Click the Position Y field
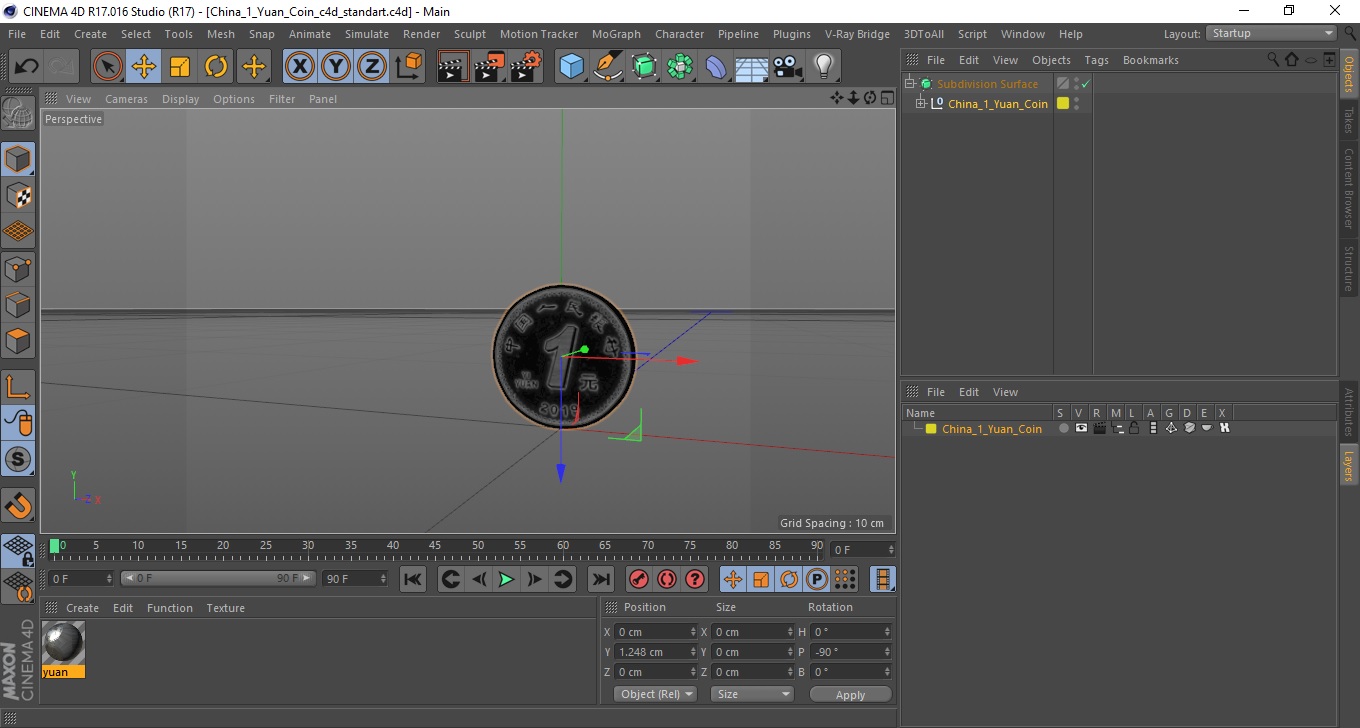Screen dimensions: 1360x728 (656, 652)
